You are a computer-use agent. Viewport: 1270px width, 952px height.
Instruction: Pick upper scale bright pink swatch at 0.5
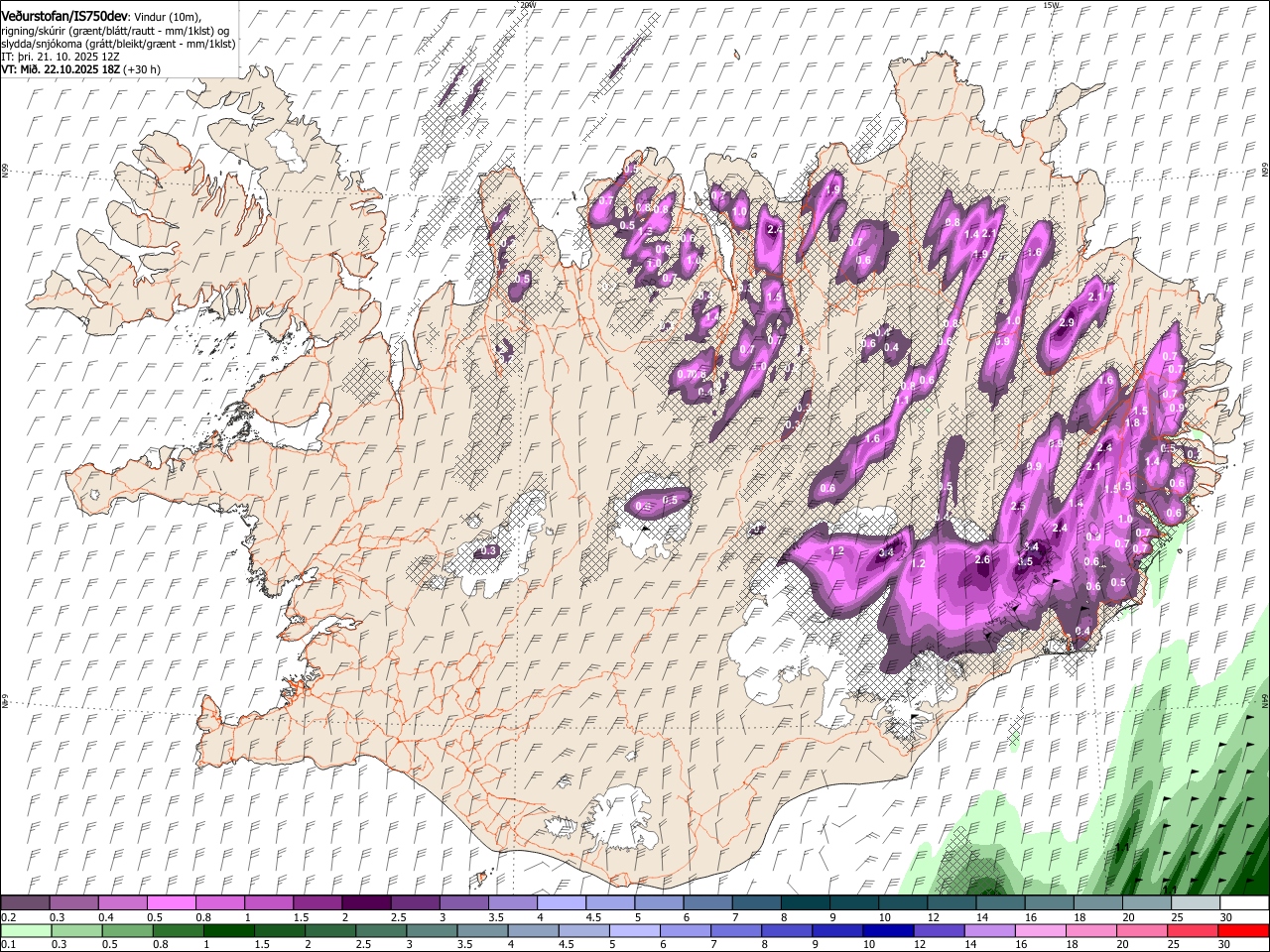[172, 903]
